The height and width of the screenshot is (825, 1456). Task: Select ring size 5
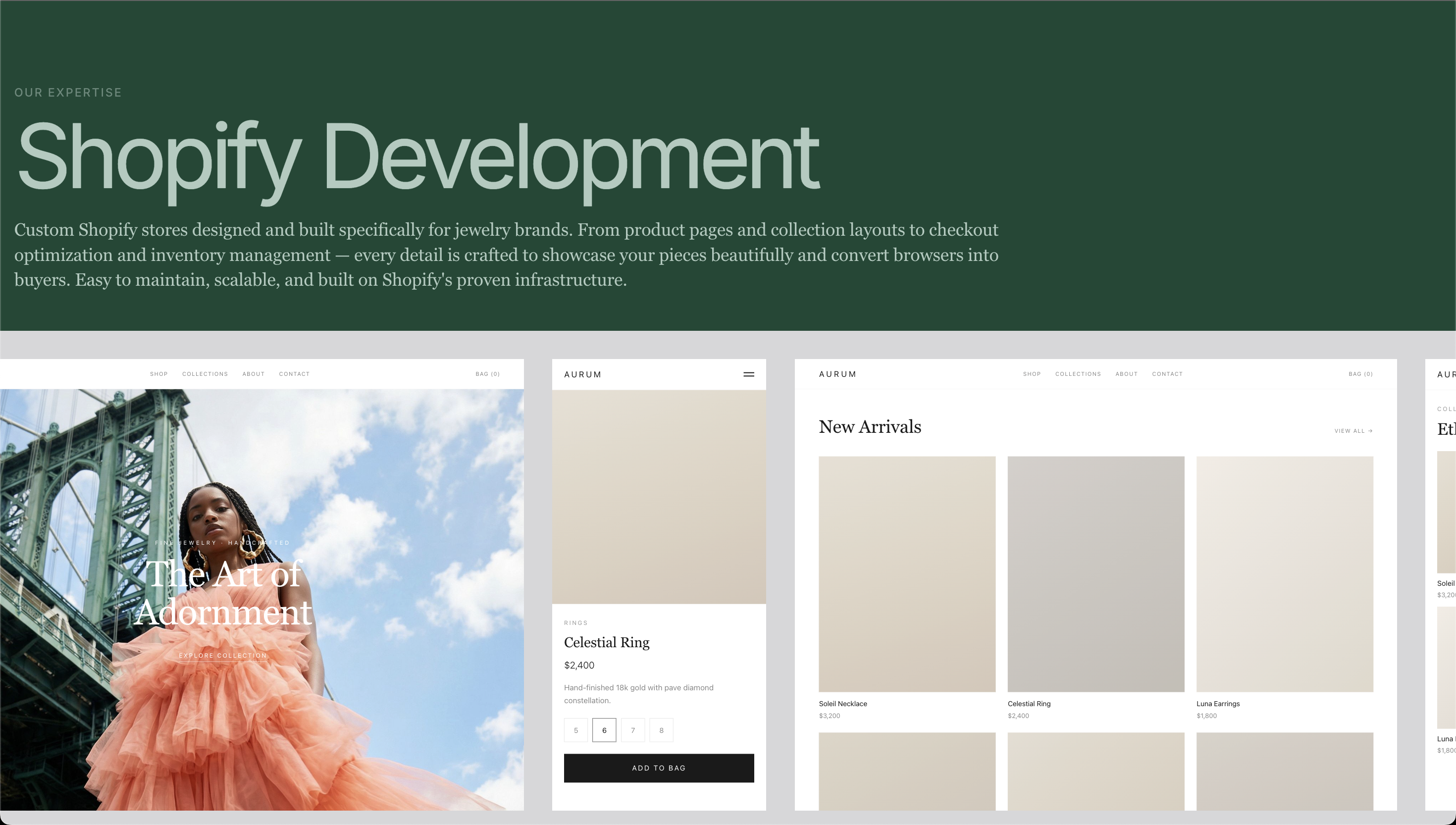(575, 730)
